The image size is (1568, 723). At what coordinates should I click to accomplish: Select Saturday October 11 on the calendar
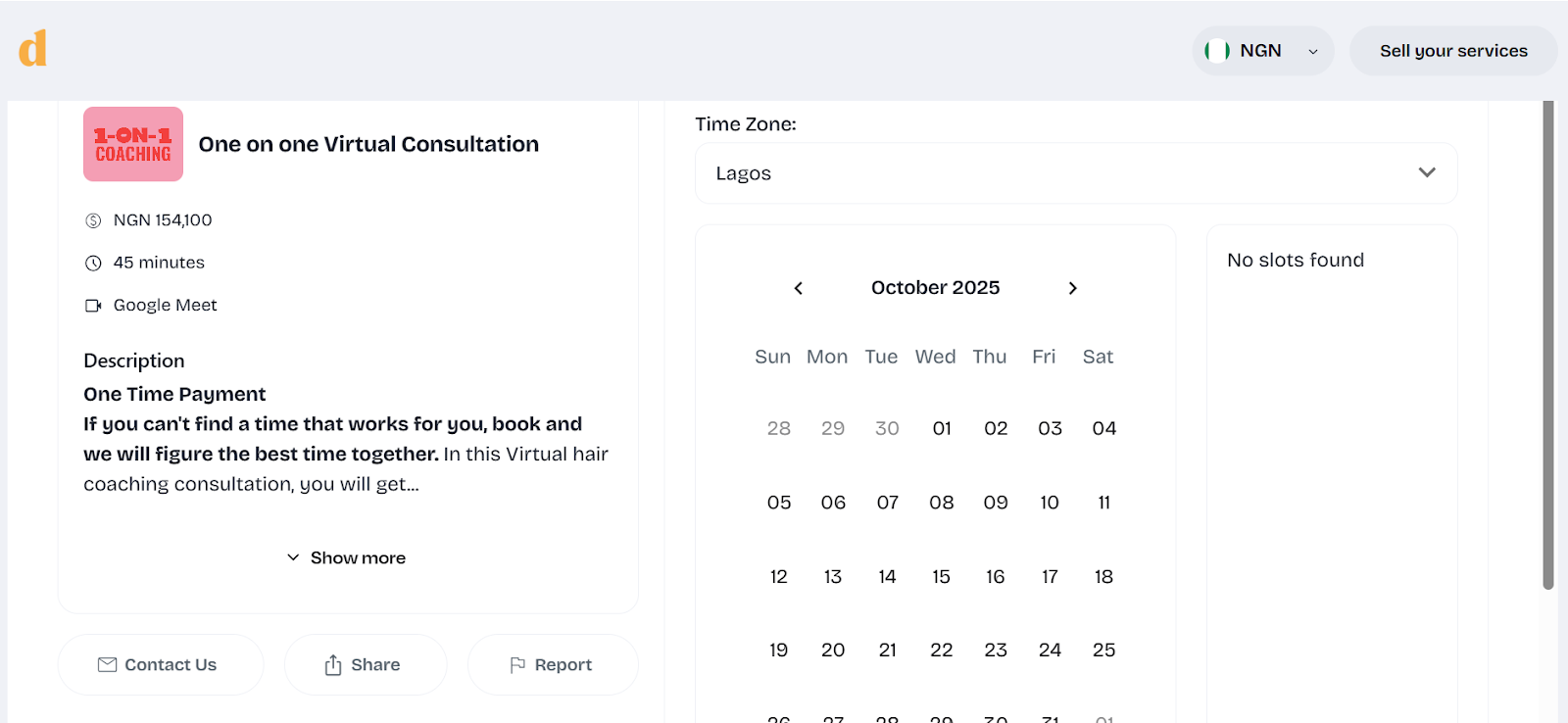[x=1102, y=502]
